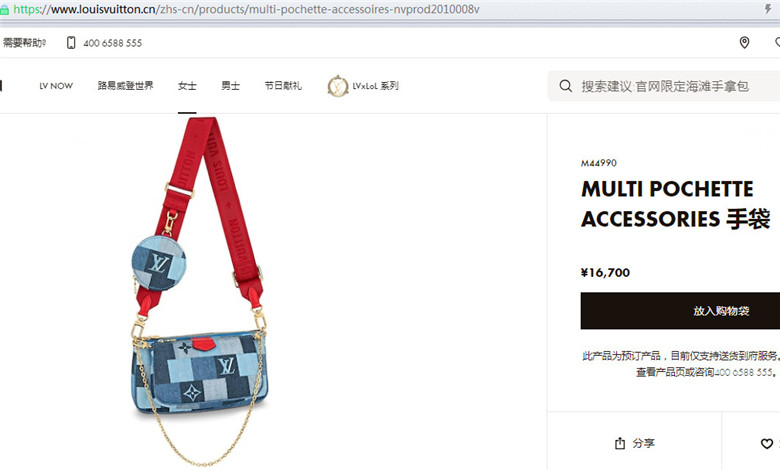Add to wishlist with heart icon

click(767, 443)
